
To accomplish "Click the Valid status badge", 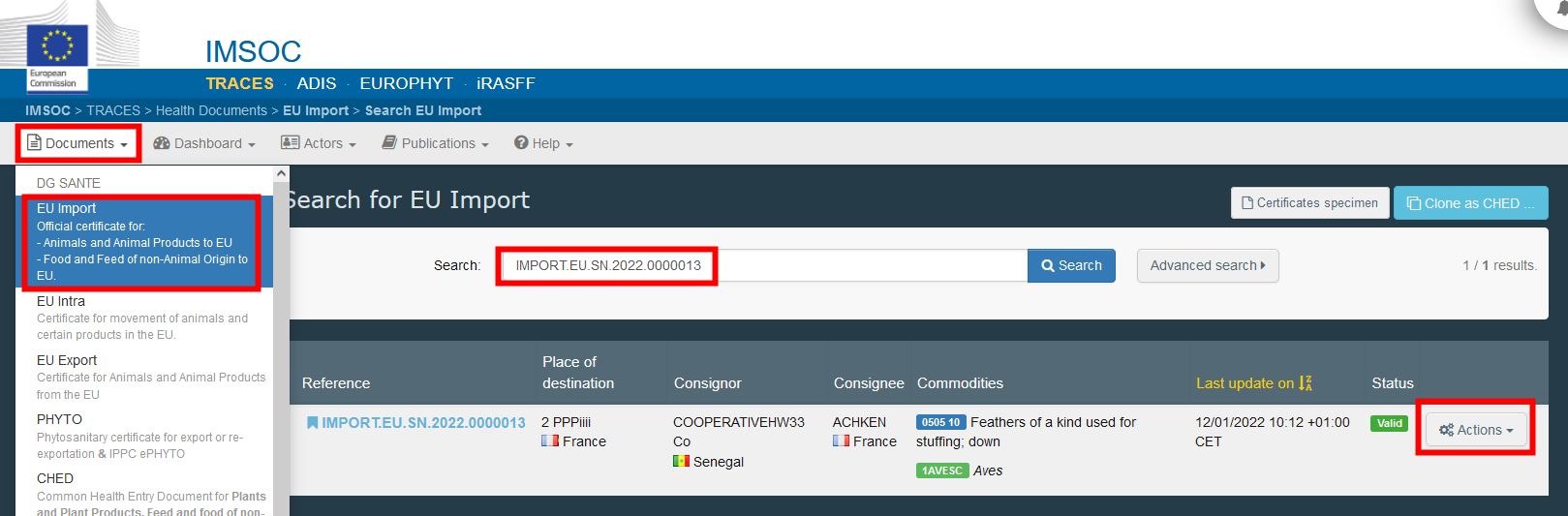I will [1389, 423].
